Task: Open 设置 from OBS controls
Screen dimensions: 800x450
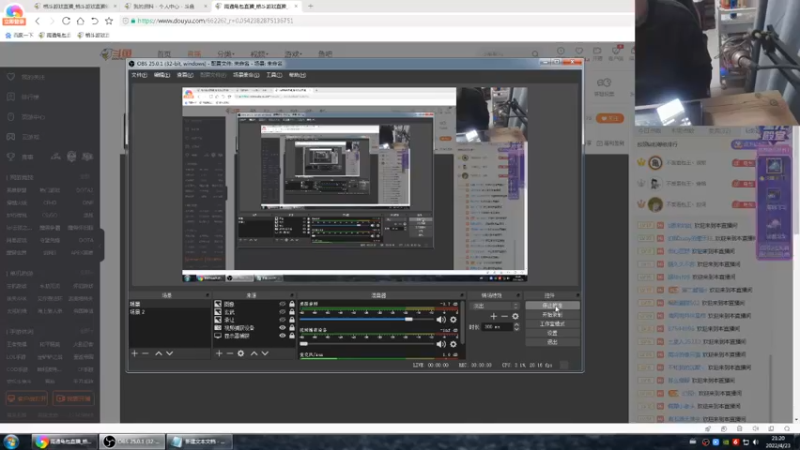Action: coord(552,333)
